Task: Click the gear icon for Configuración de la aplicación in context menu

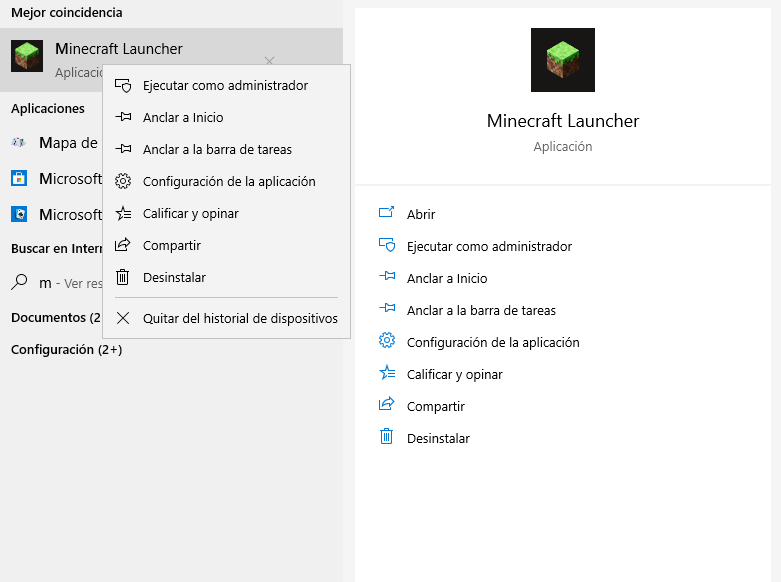Action: pos(123,181)
